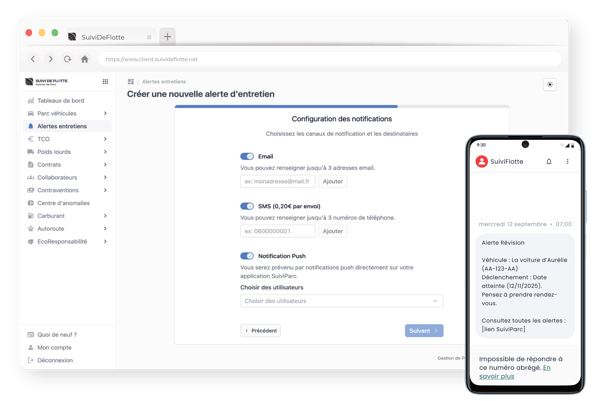Screen dimensions: 600x401
Task: Disable the Email notification toggle
Action: click(x=247, y=156)
